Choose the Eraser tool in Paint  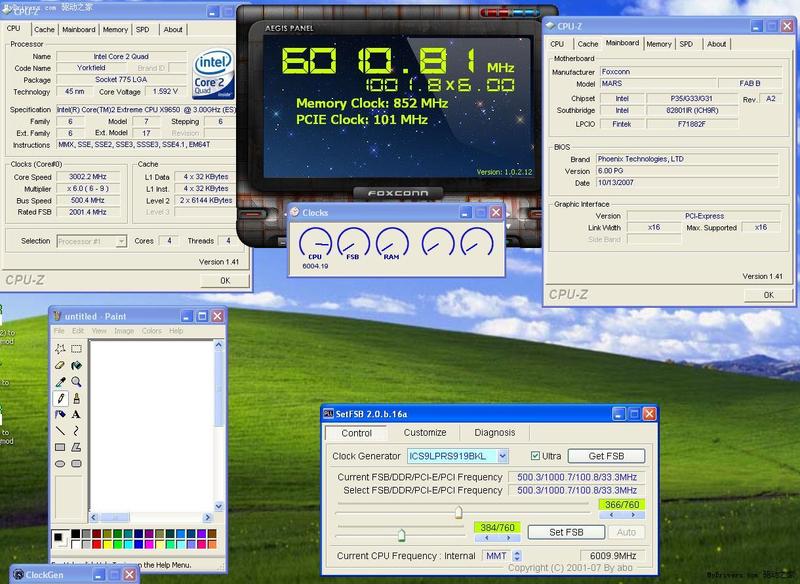pyautogui.click(x=60, y=365)
